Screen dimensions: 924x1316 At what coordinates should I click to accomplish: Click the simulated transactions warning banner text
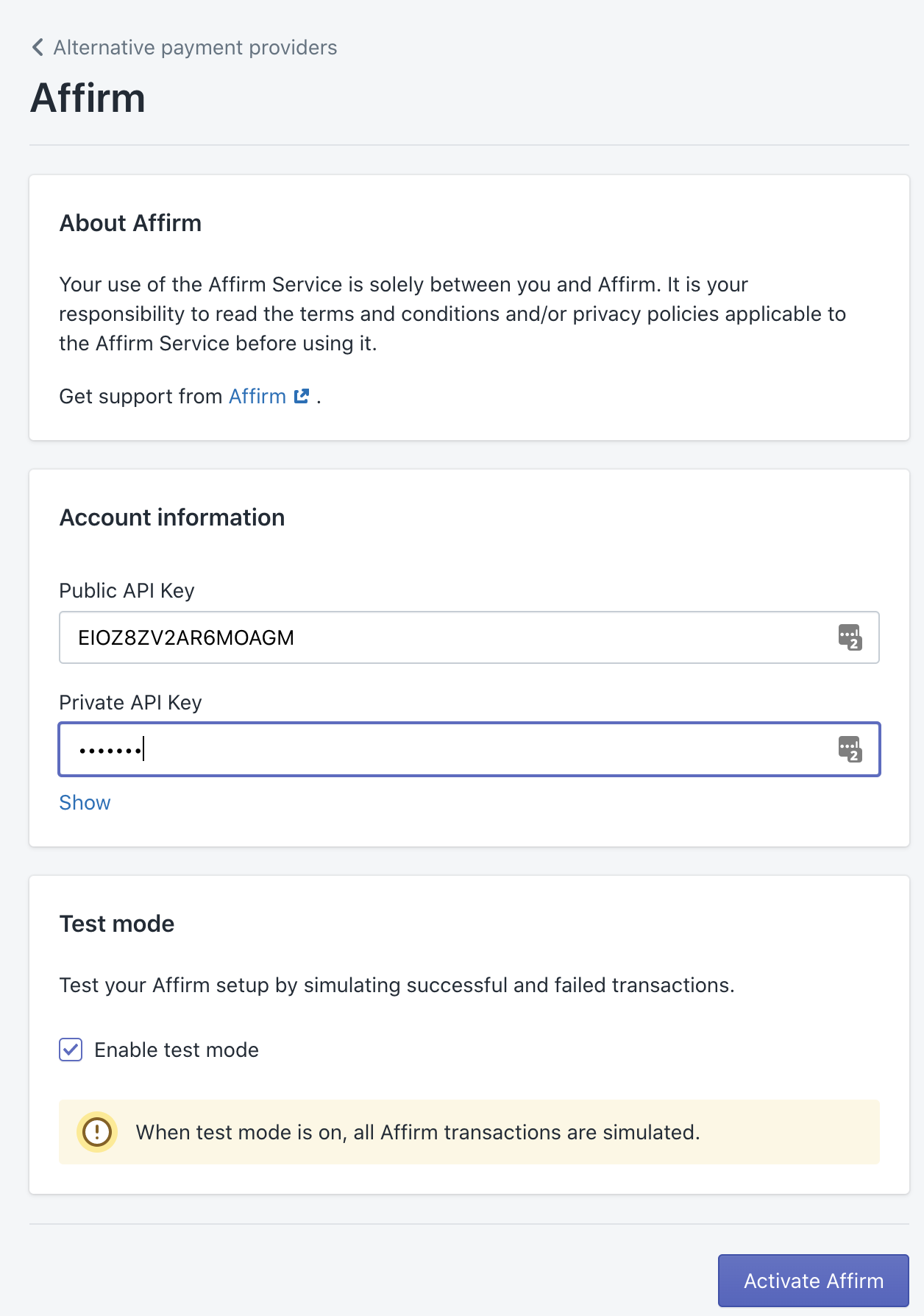(417, 1132)
